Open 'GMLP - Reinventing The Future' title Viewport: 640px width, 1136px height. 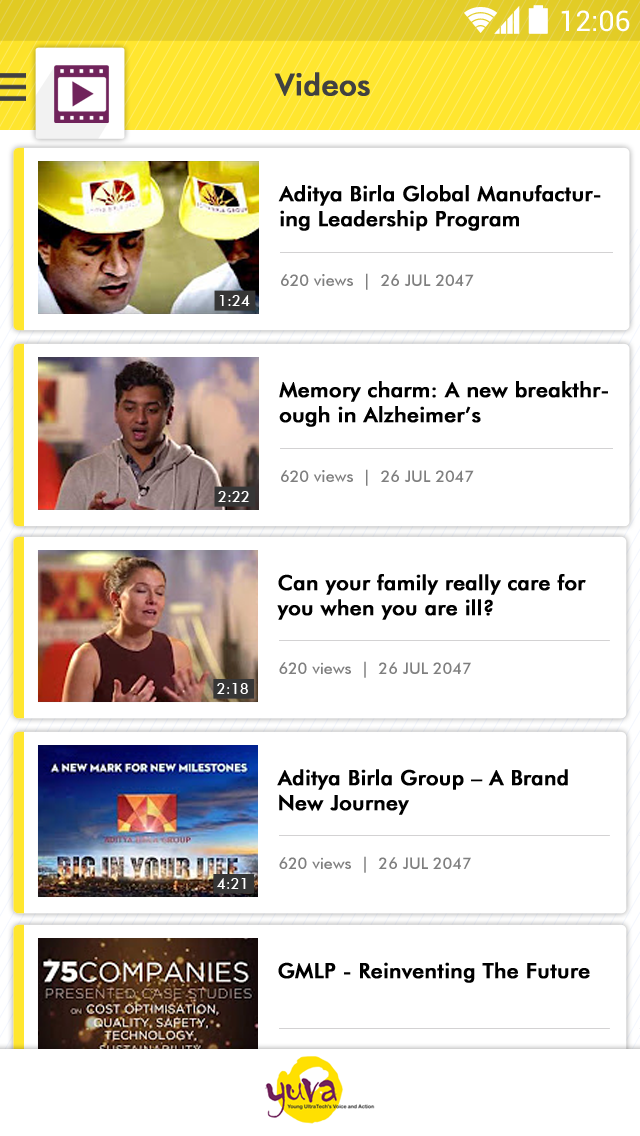click(433, 971)
